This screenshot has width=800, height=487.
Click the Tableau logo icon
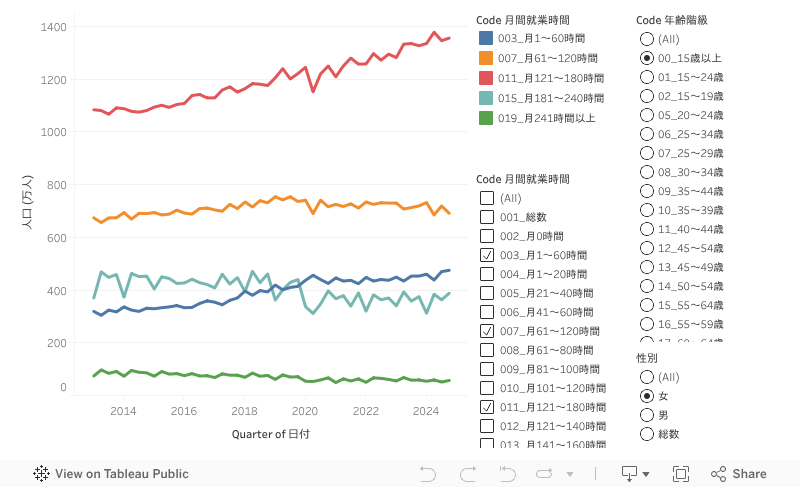(x=42, y=474)
